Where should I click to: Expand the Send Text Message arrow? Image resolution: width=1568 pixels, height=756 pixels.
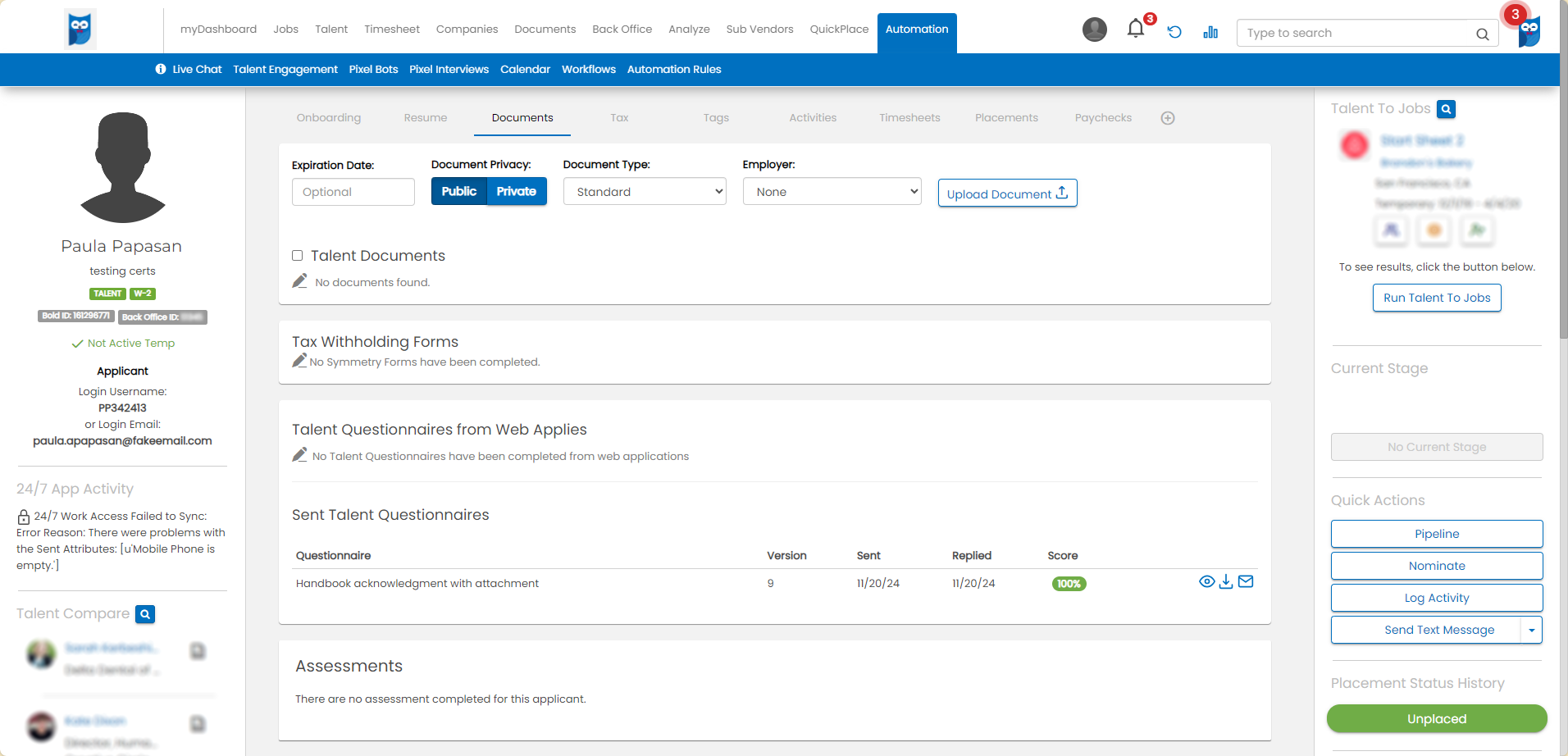click(1532, 630)
